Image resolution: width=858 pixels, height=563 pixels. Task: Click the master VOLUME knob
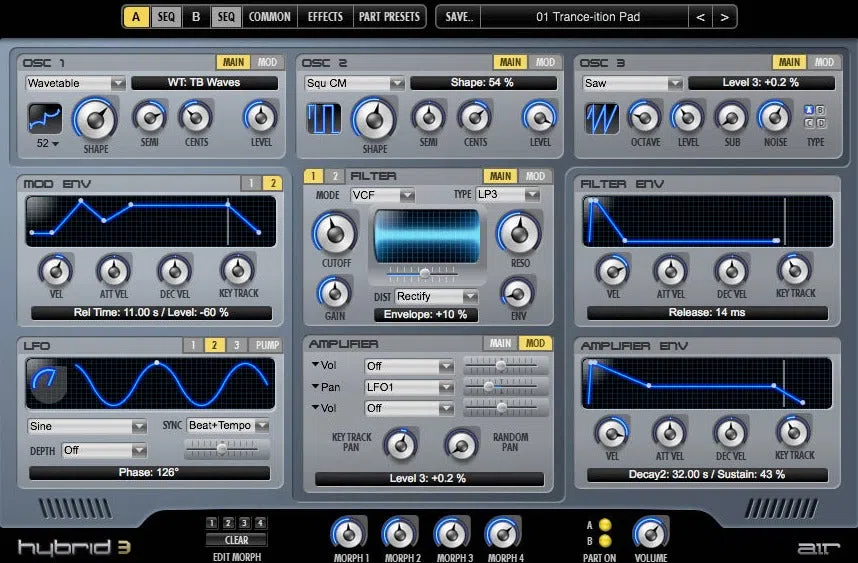650,533
